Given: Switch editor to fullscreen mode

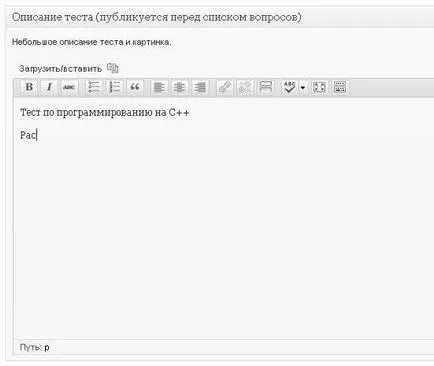Looking at the screenshot, I should point(319,87).
